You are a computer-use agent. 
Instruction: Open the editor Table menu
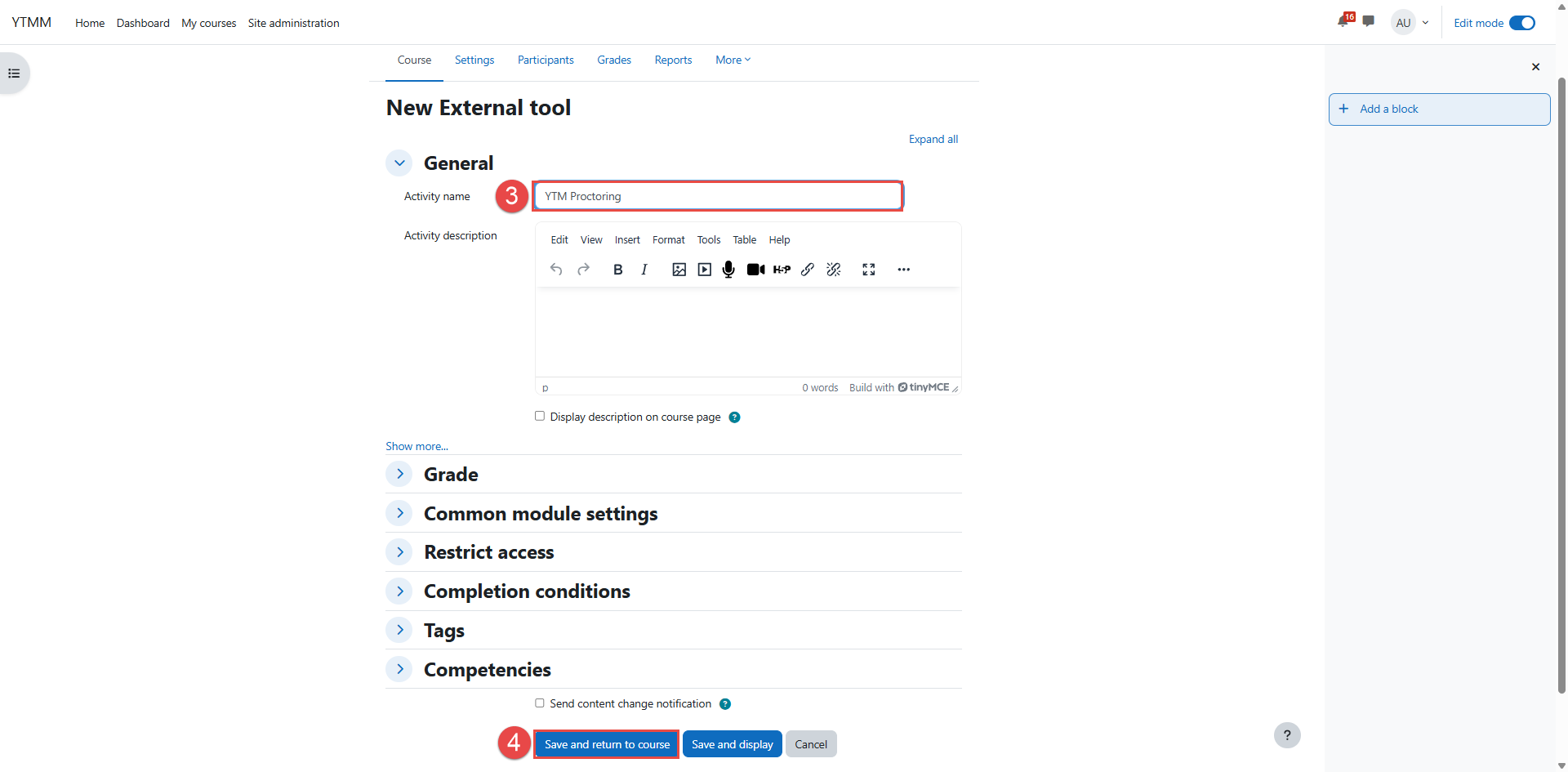click(744, 240)
